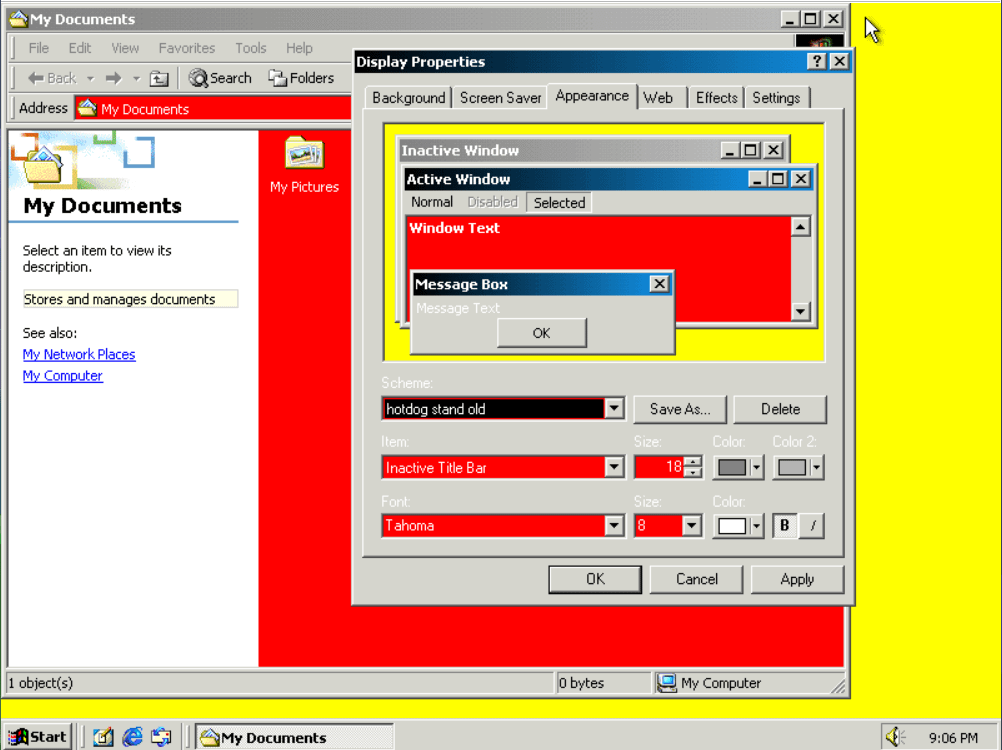Switch to the Screen Saver tab
The height and width of the screenshot is (750, 1002).
(x=500, y=98)
